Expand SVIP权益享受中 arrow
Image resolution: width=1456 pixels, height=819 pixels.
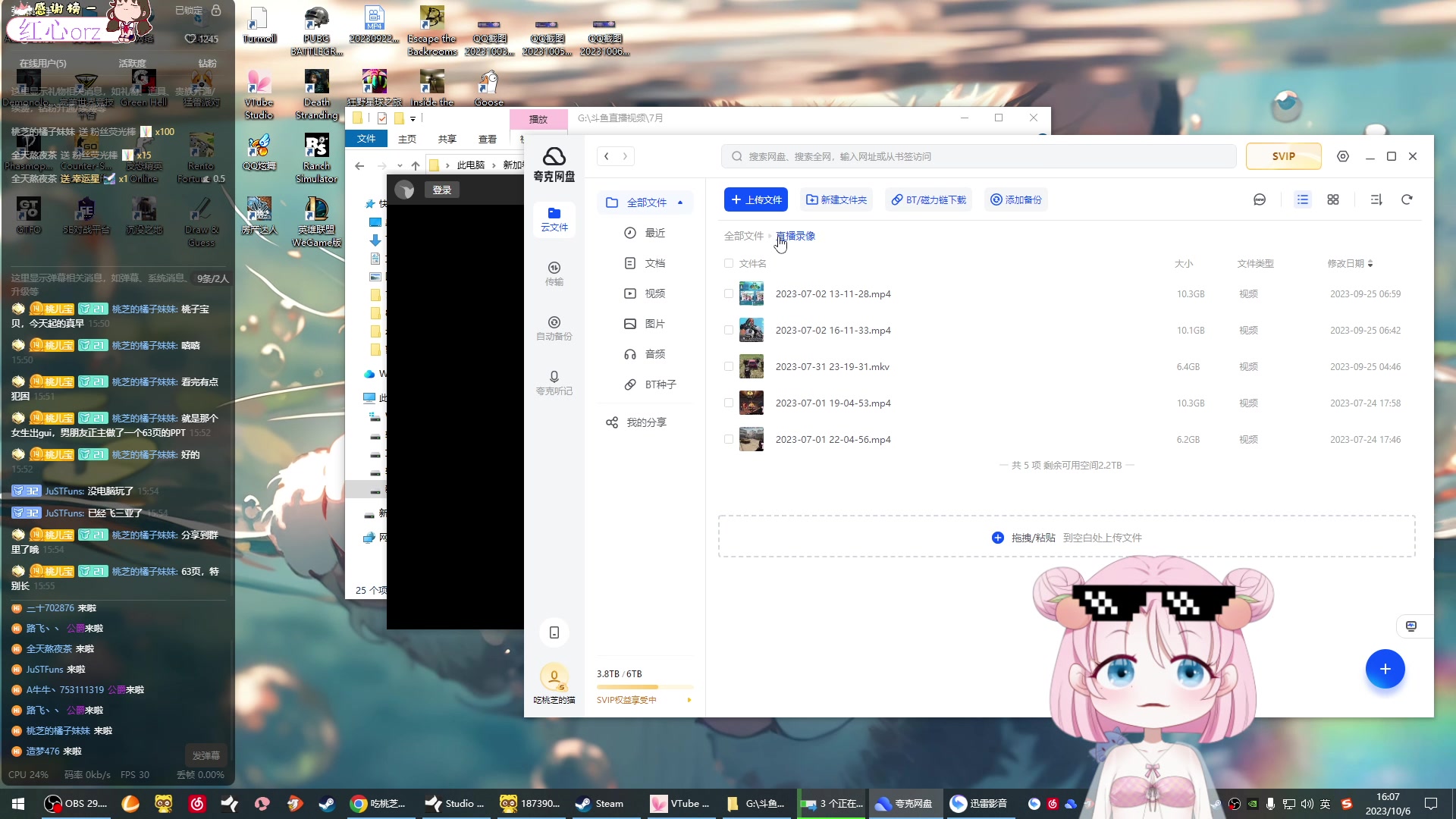point(689,700)
